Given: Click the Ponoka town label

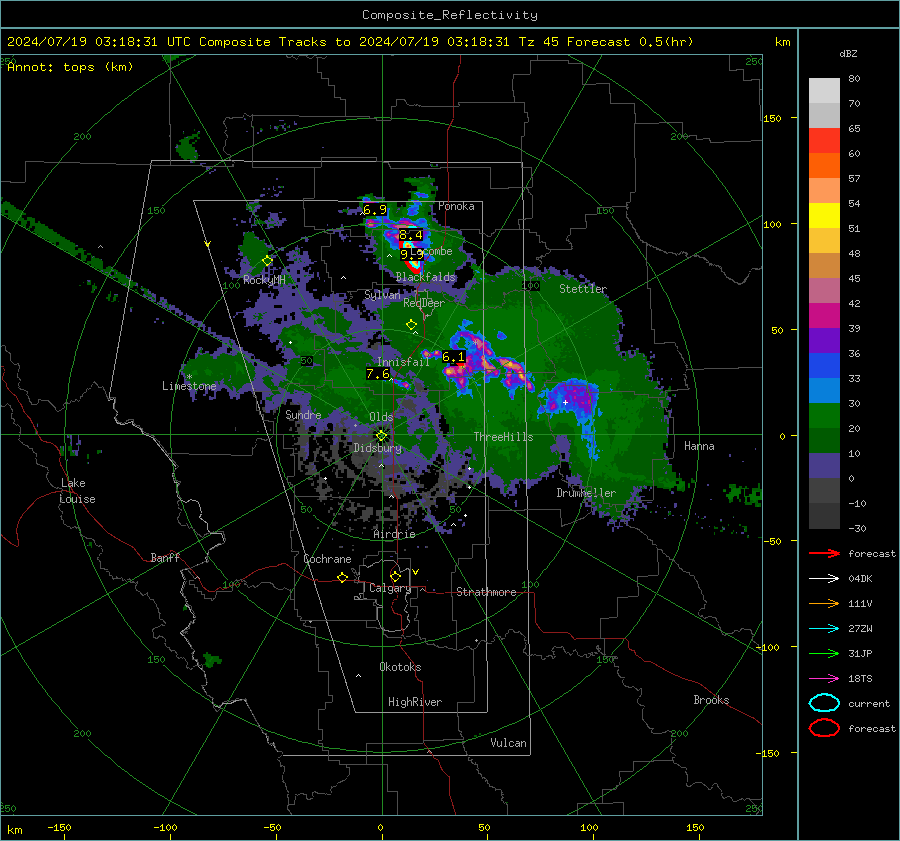Looking at the screenshot, I should tap(456, 206).
